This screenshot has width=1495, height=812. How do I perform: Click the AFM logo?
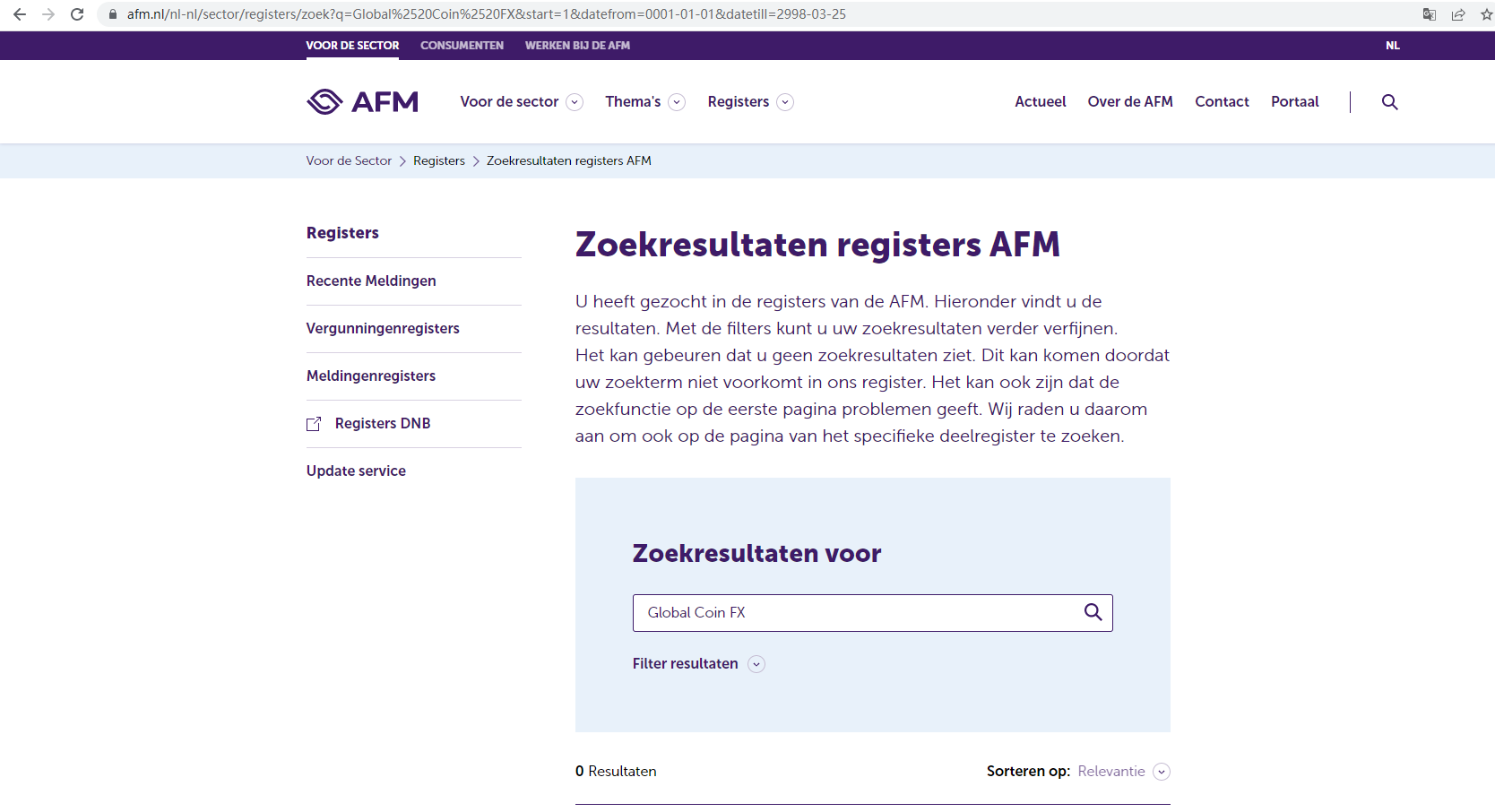[x=362, y=102]
